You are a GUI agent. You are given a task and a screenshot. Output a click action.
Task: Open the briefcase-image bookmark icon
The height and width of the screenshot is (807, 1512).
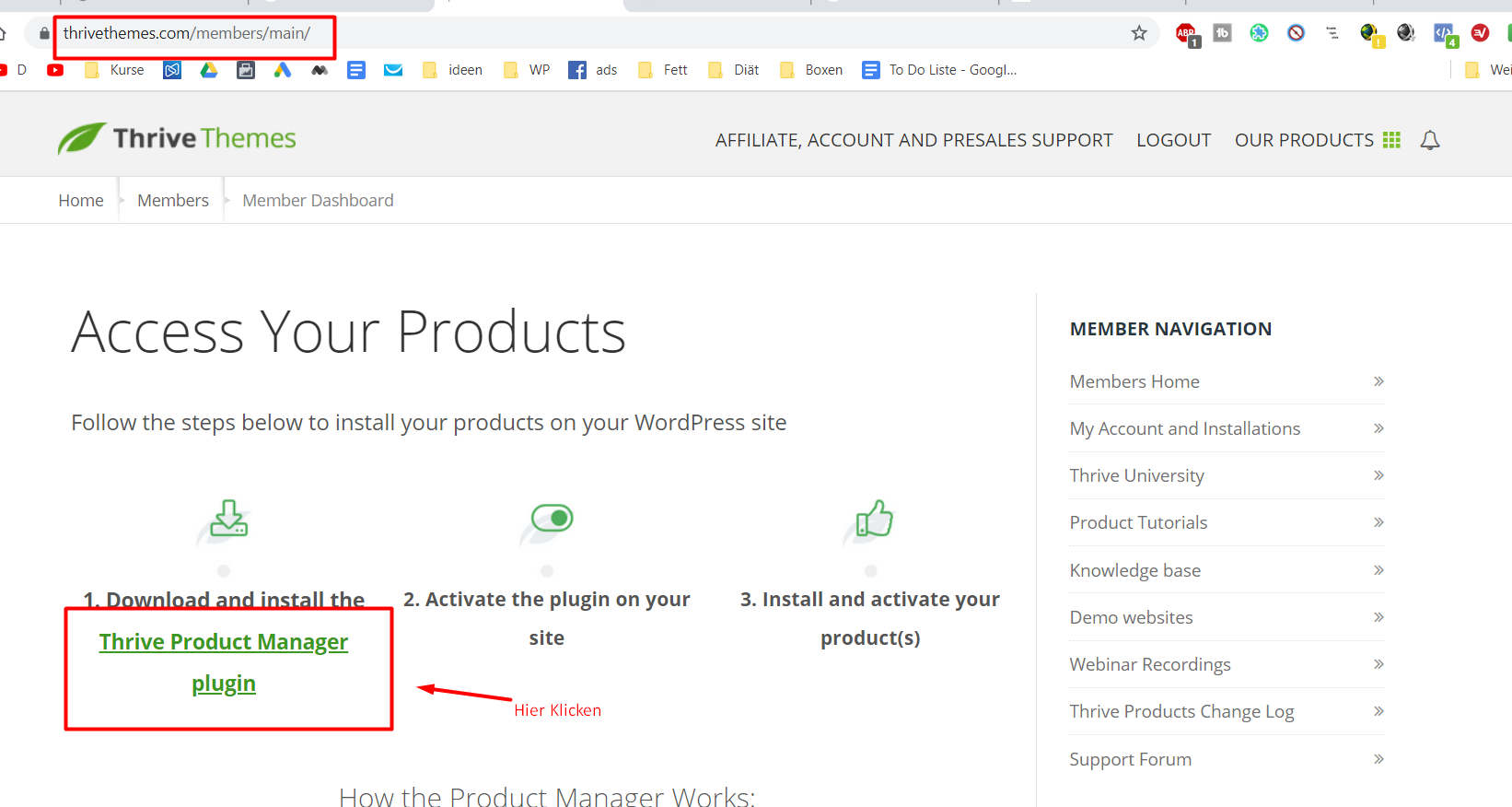tap(246, 70)
